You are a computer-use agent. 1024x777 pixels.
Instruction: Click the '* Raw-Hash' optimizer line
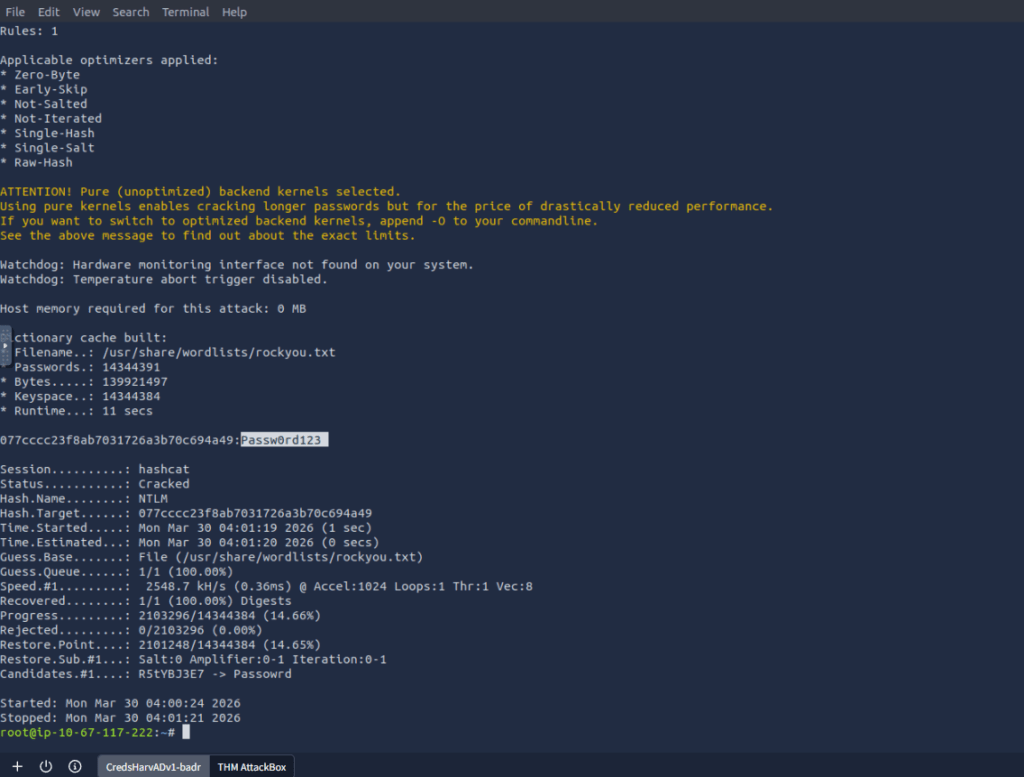click(37, 163)
